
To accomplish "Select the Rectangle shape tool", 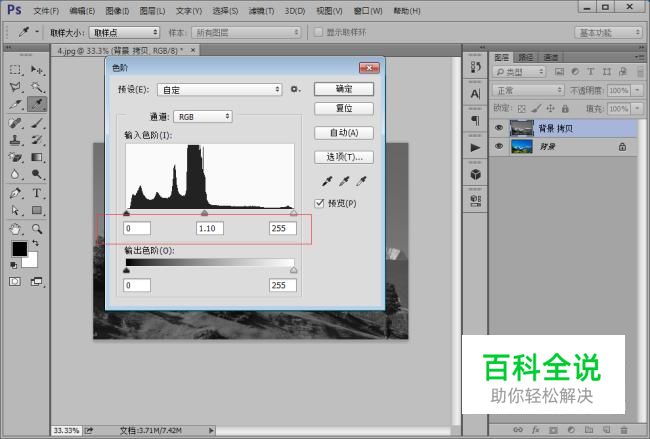I will point(37,211).
